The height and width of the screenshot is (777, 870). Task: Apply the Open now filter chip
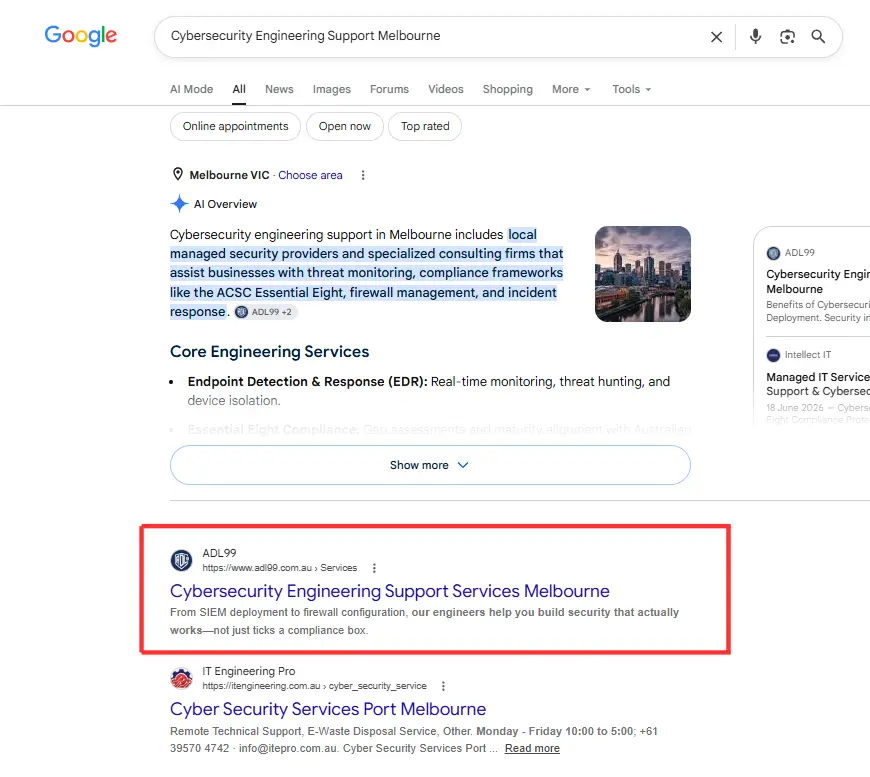(x=345, y=127)
